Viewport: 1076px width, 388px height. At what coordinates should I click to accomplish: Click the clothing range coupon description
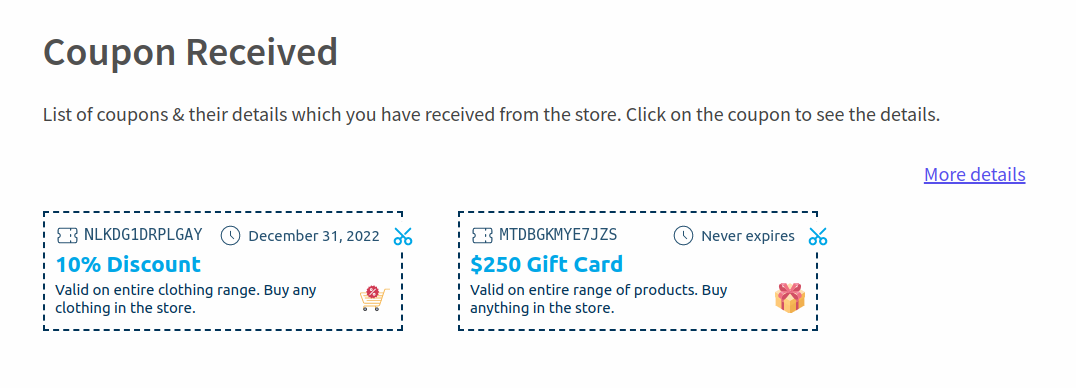186,299
